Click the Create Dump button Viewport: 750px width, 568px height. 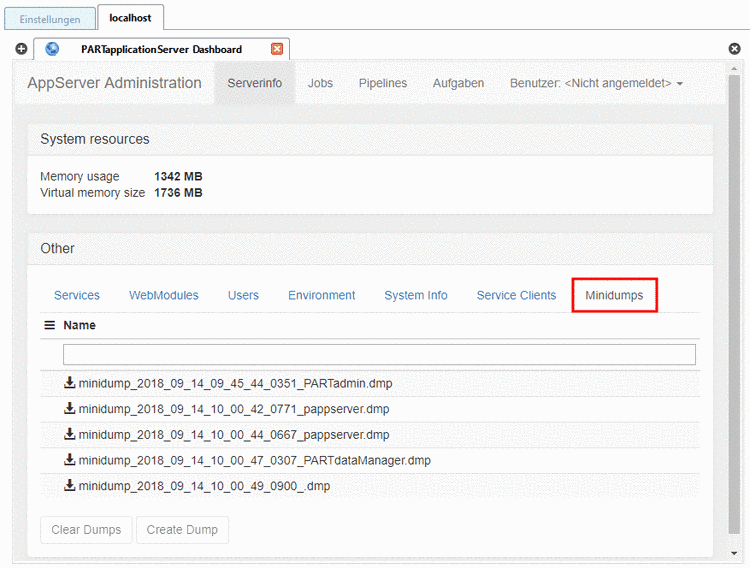tap(182, 530)
